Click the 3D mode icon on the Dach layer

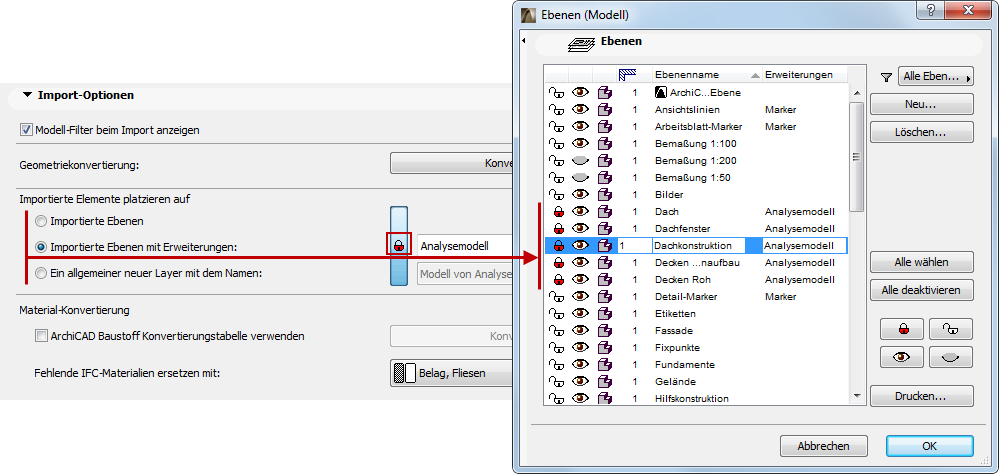click(605, 212)
